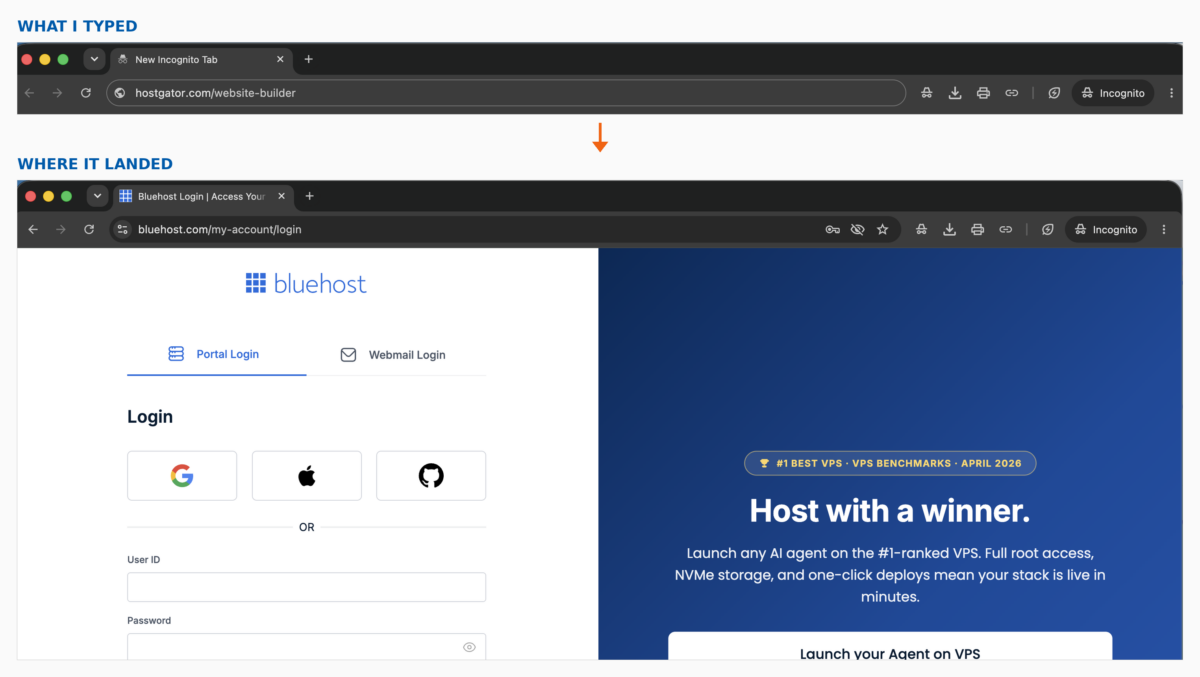1200x677 pixels.
Task: Click leaf-bolt extension icon in hostgator window toolbar
Action: tap(1054, 93)
